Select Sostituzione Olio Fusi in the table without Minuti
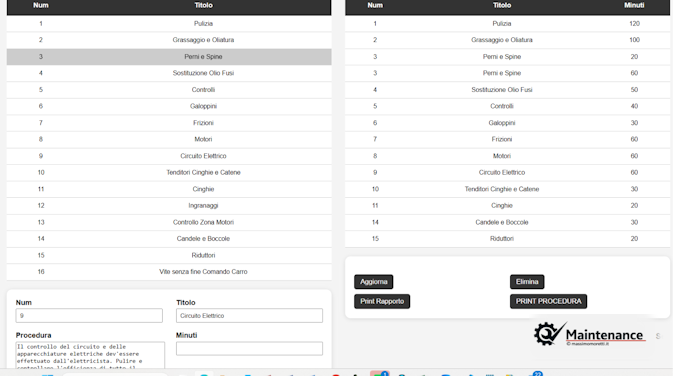This screenshot has height=376, width=673. (169, 73)
